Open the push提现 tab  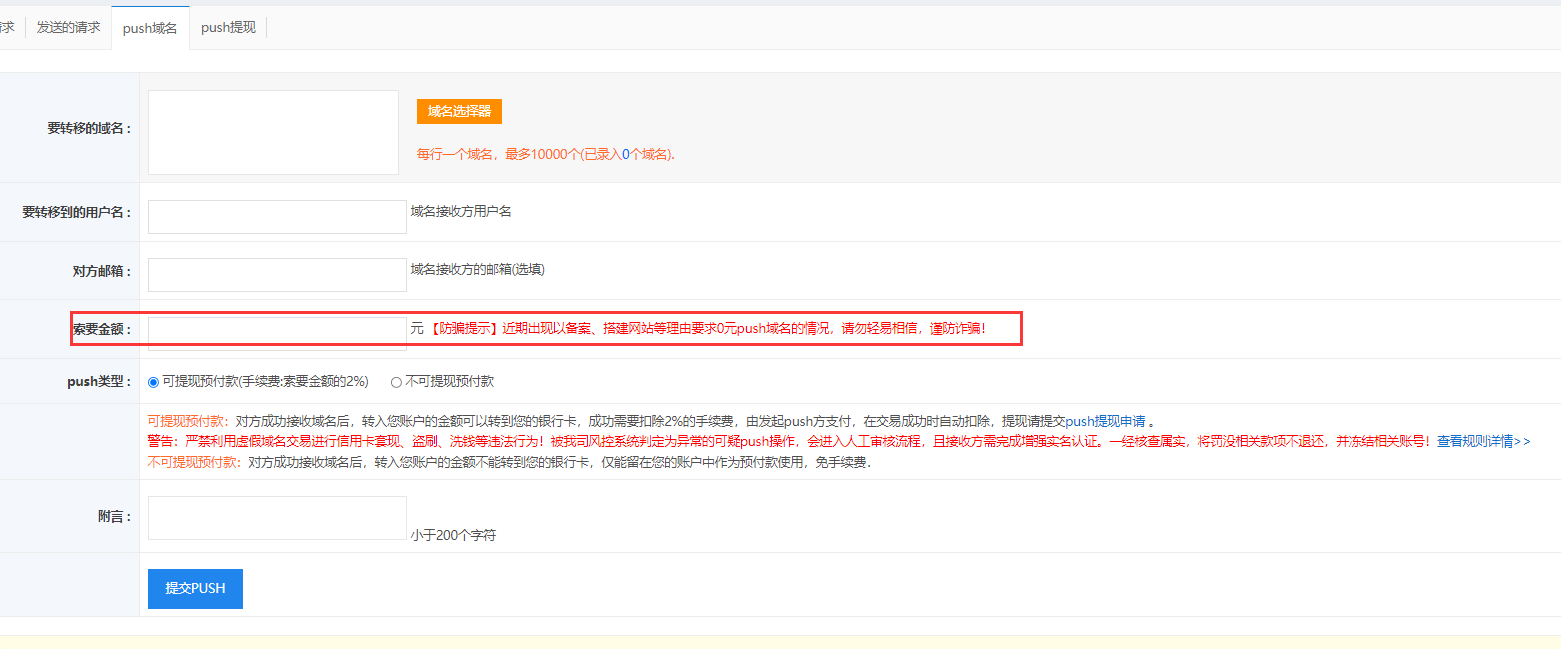point(228,28)
